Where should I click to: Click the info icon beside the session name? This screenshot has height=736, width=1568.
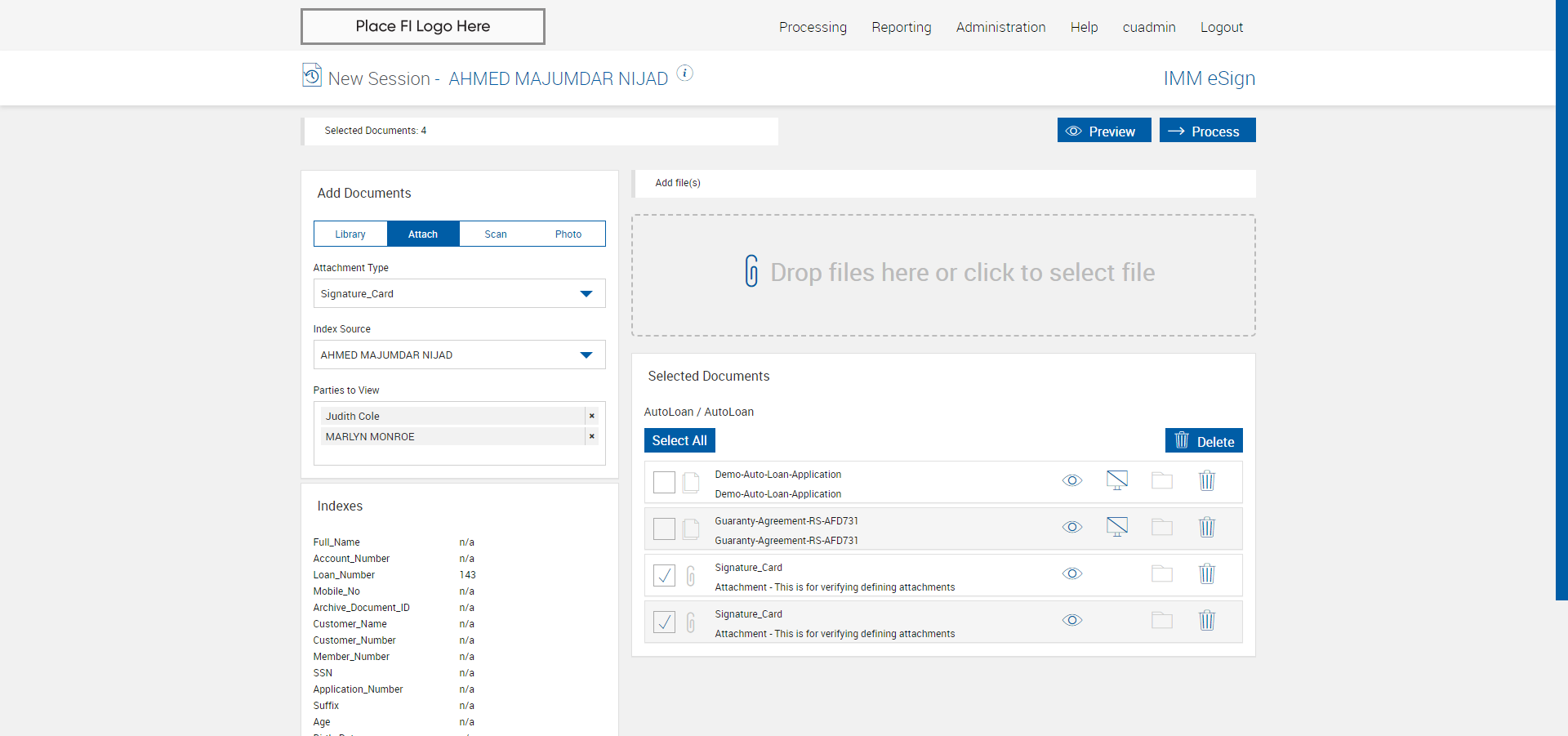click(x=684, y=74)
